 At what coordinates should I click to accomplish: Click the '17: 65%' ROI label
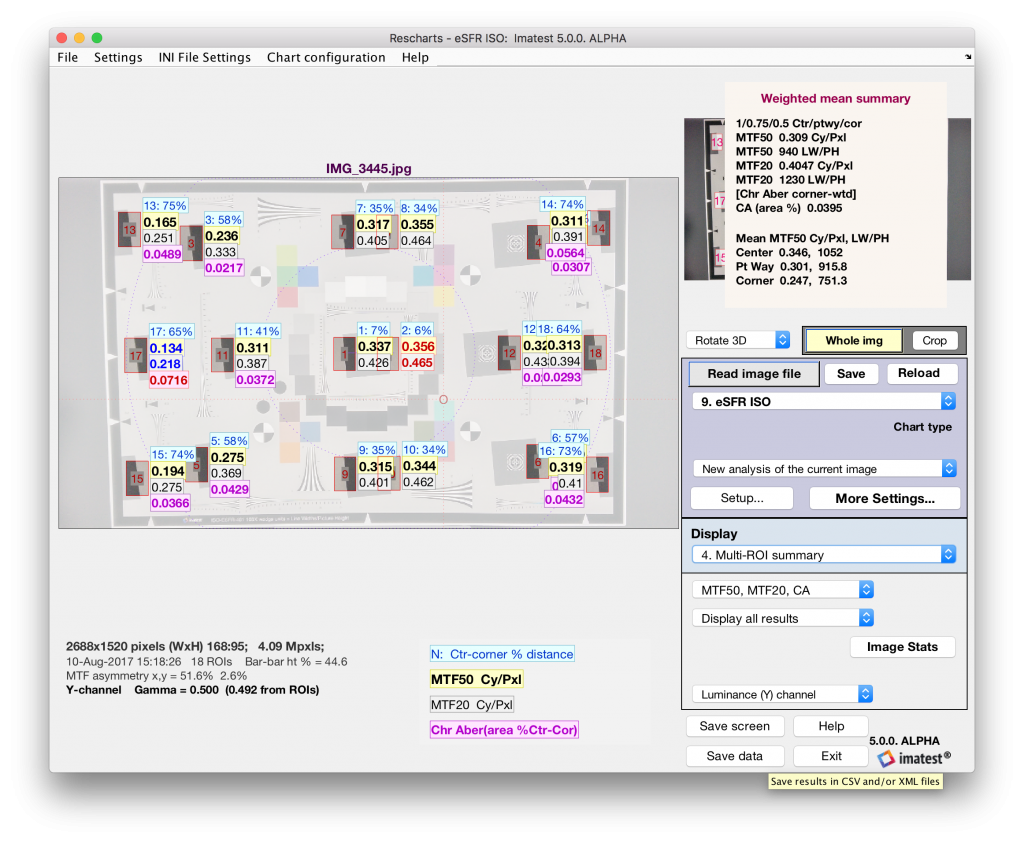point(171,332)
